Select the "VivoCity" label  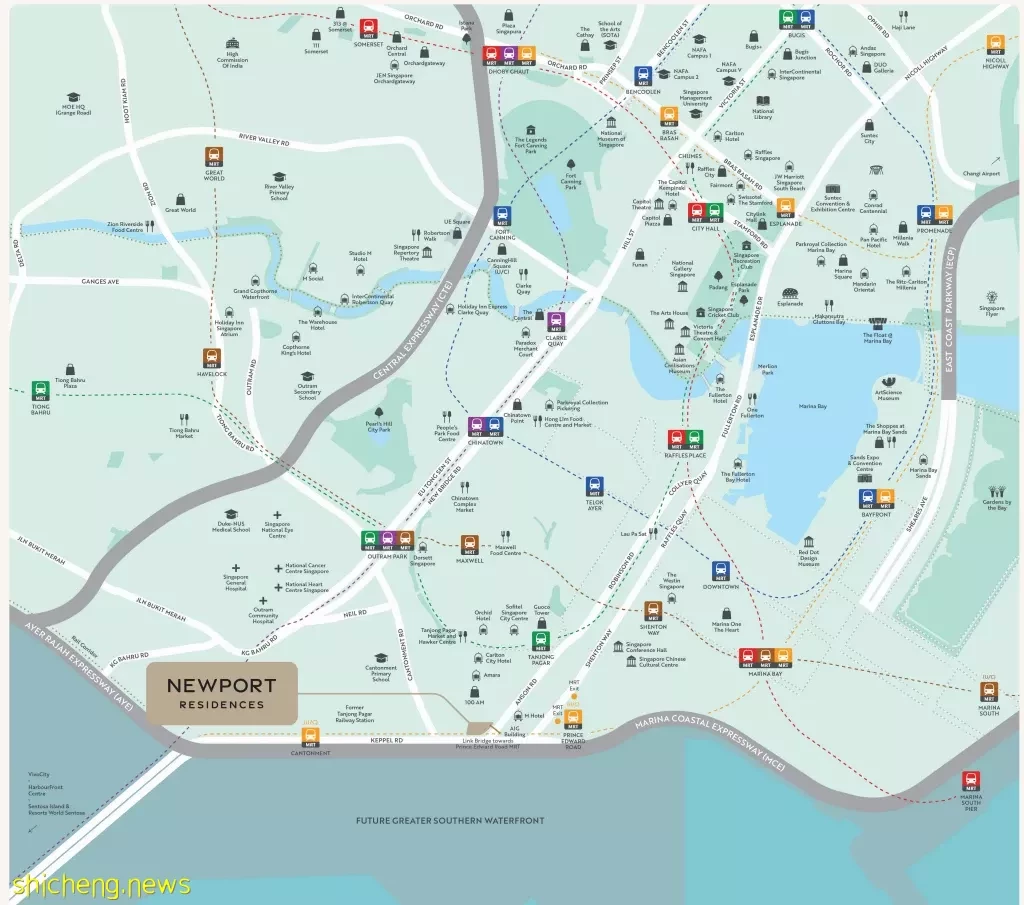point(39,774)
